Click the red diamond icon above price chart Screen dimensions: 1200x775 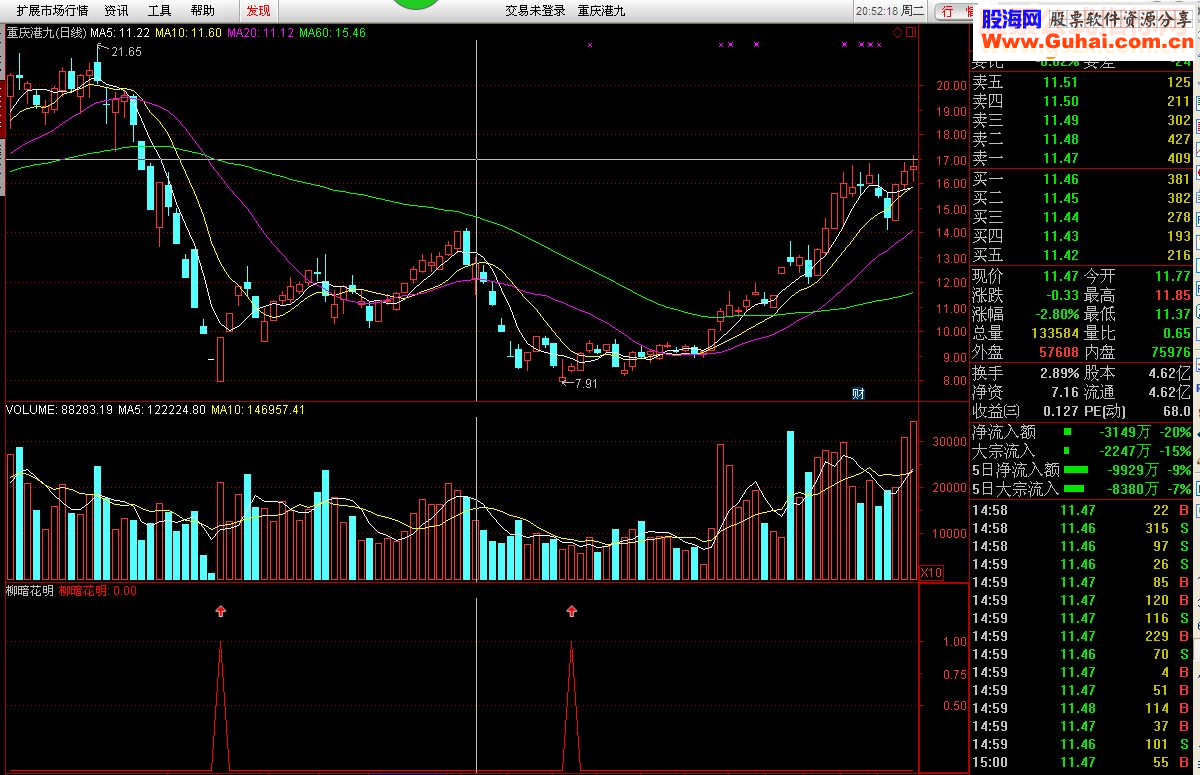(x=897, y=33)
